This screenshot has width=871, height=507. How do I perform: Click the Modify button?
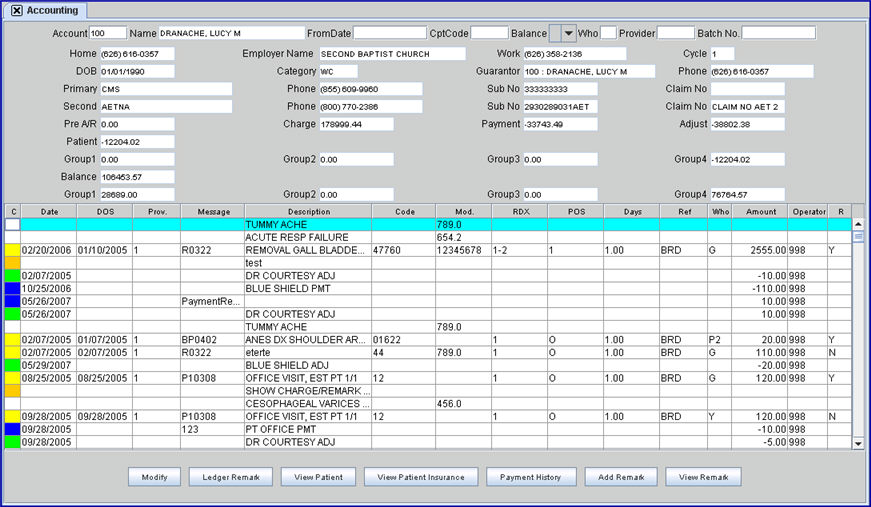154,477
